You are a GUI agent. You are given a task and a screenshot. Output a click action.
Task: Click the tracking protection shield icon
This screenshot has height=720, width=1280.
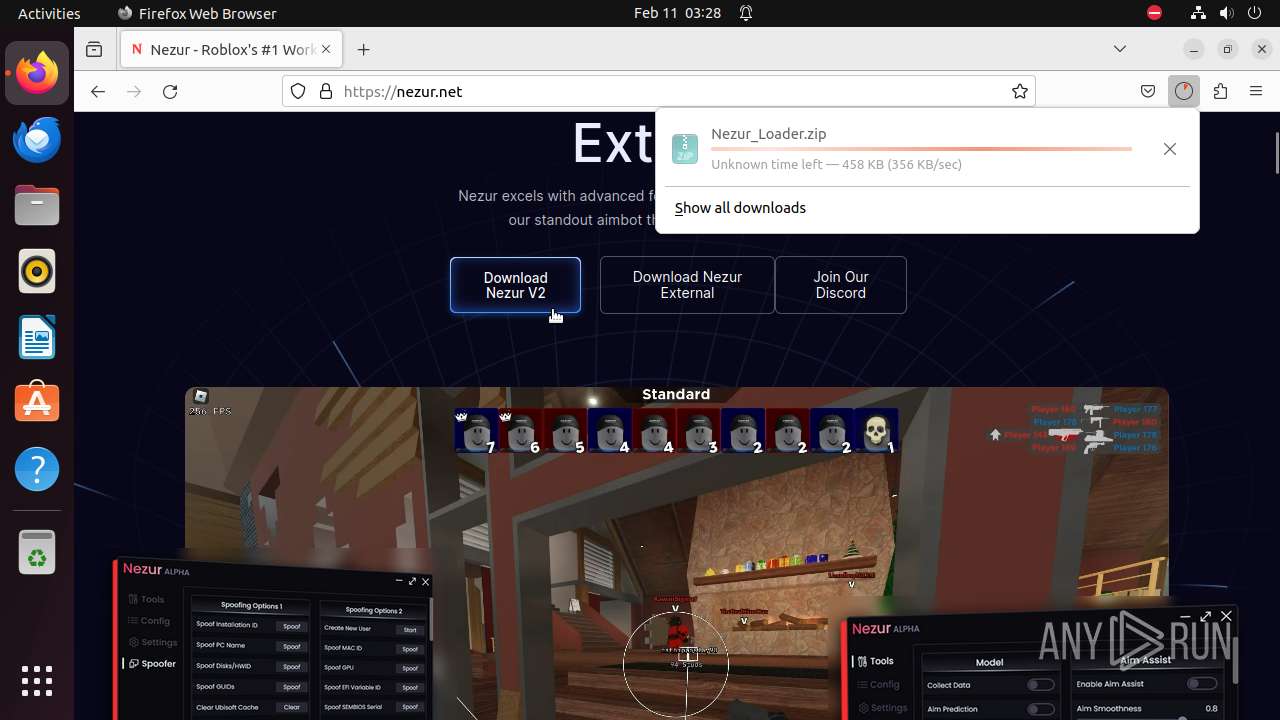point(298,91)
